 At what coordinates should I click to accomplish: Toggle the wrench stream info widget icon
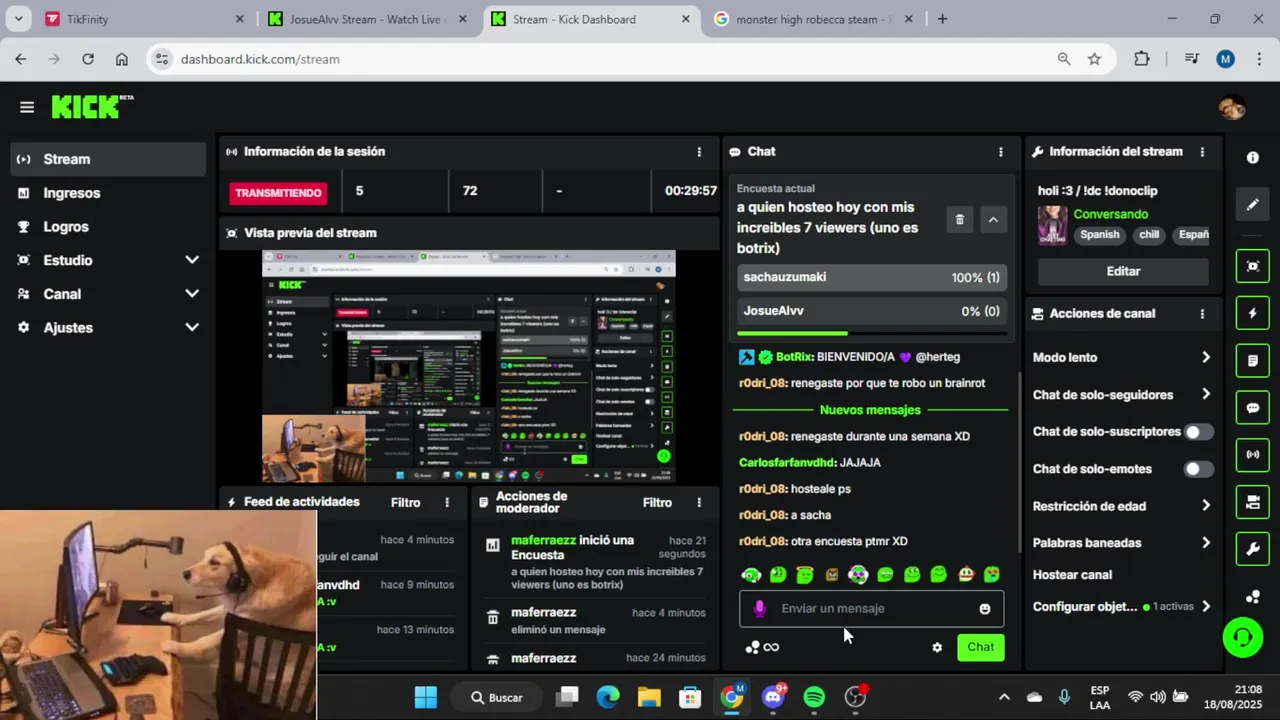tap(1253, 549)
